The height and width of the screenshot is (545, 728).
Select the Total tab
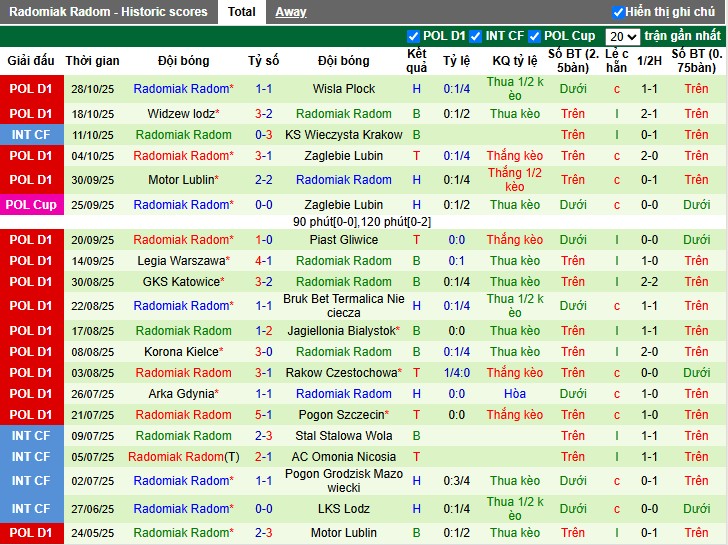tap(241, 12)
